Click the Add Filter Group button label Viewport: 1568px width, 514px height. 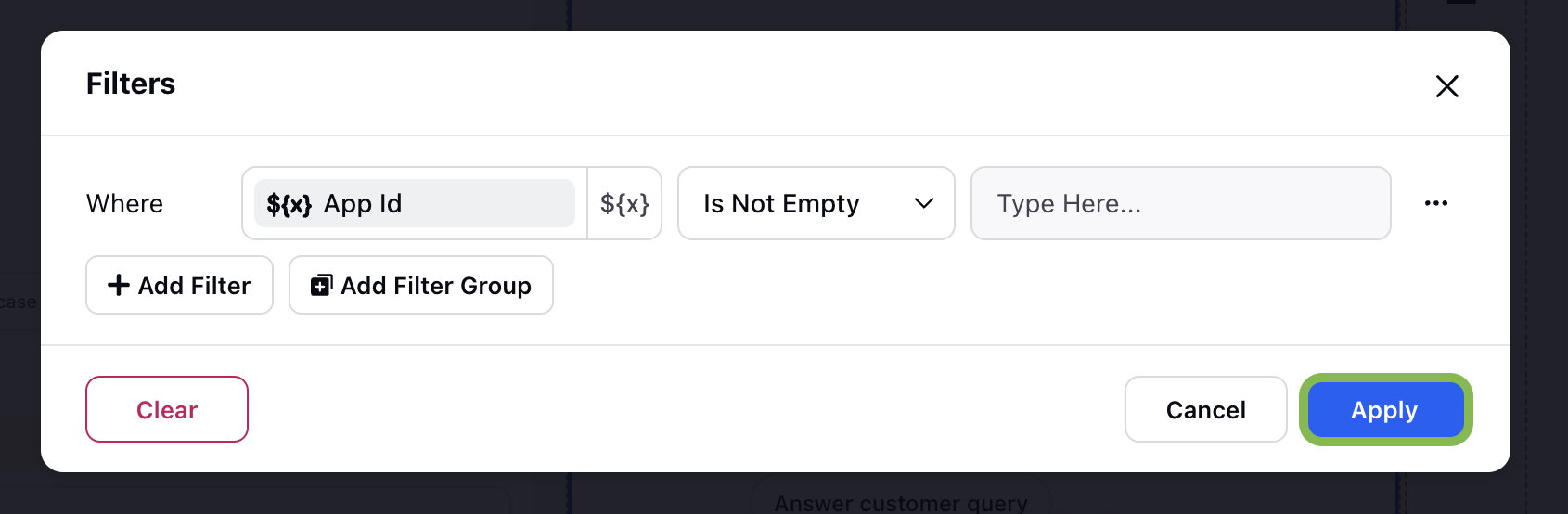[436, 286]
